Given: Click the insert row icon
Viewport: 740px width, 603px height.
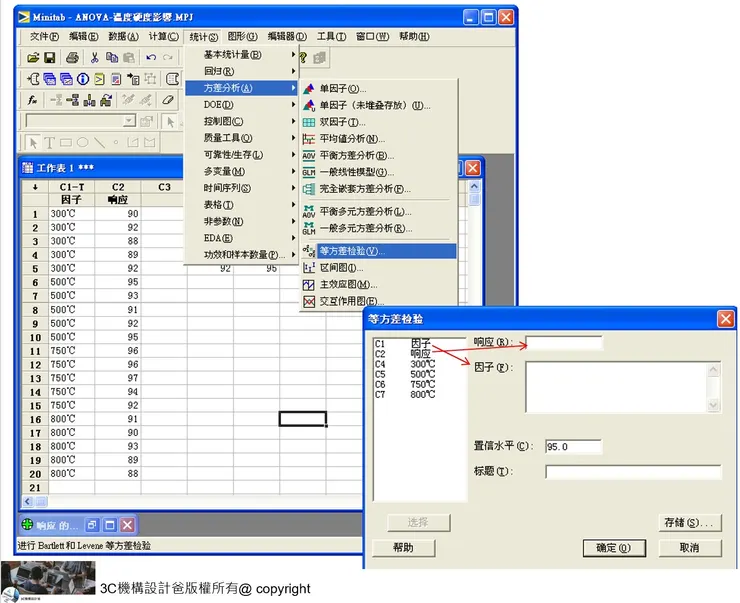Looking at the screenshot, I should pos(73,100).
